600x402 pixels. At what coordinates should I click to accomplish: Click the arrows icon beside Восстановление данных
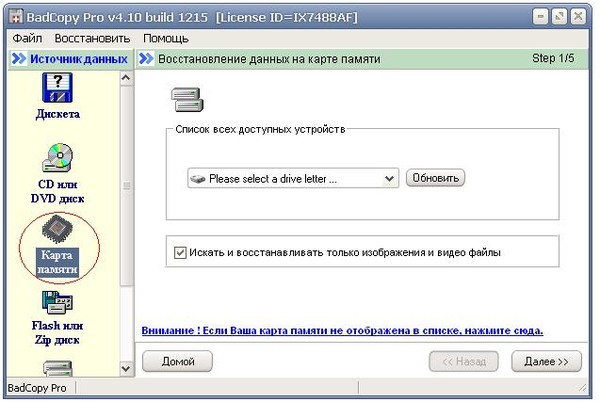coord(146,59)
